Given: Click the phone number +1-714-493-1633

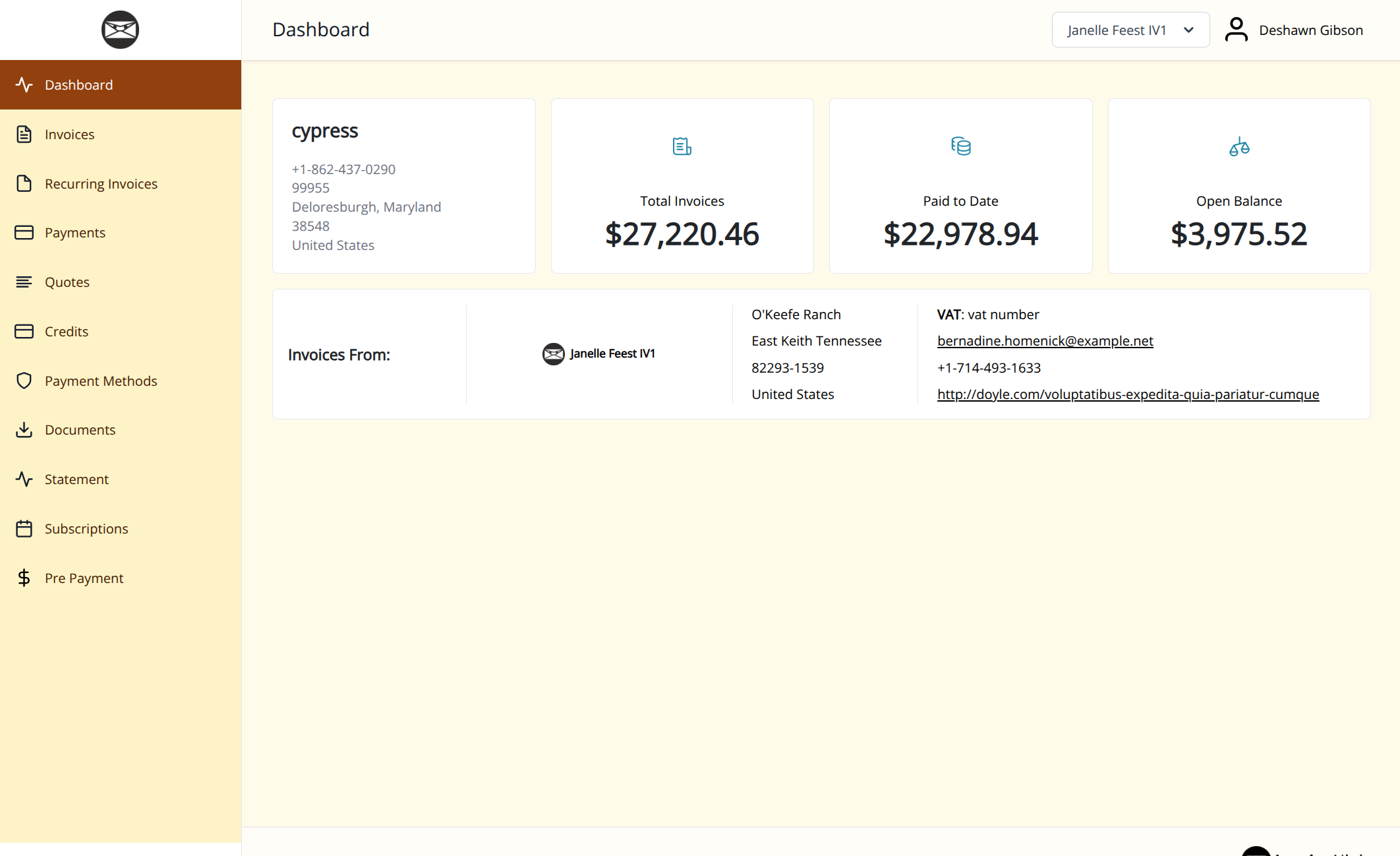Looking at the screenshot, I should coord(989,368).
